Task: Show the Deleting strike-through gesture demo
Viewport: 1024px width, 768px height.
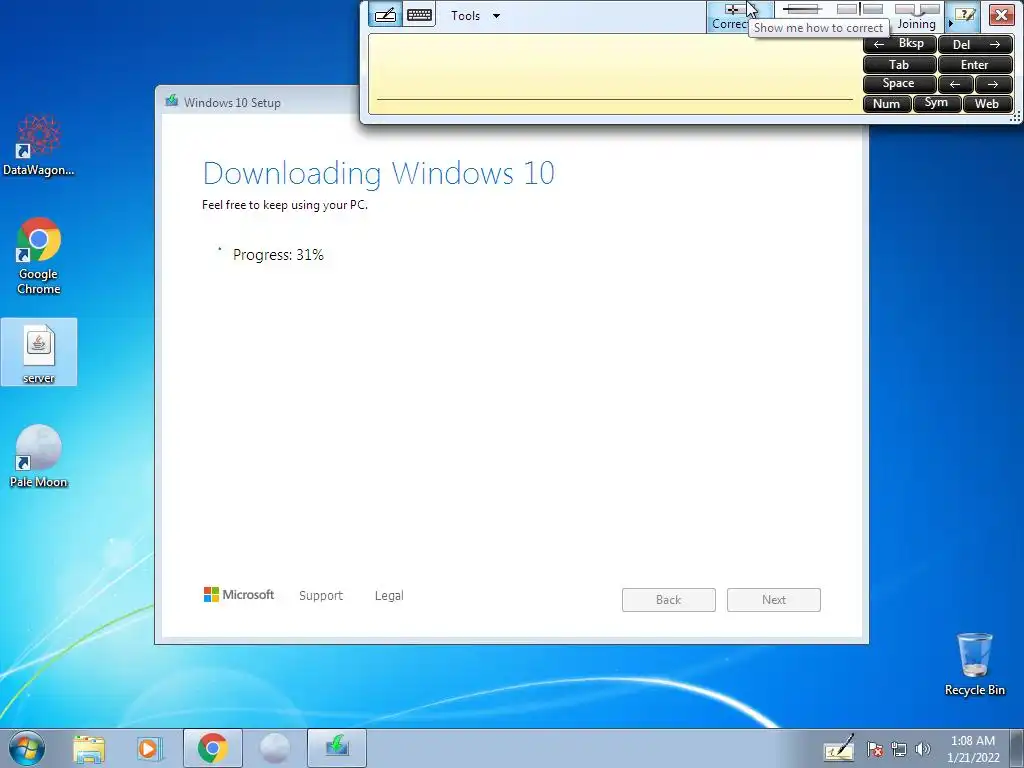Action: coord(802,9)
